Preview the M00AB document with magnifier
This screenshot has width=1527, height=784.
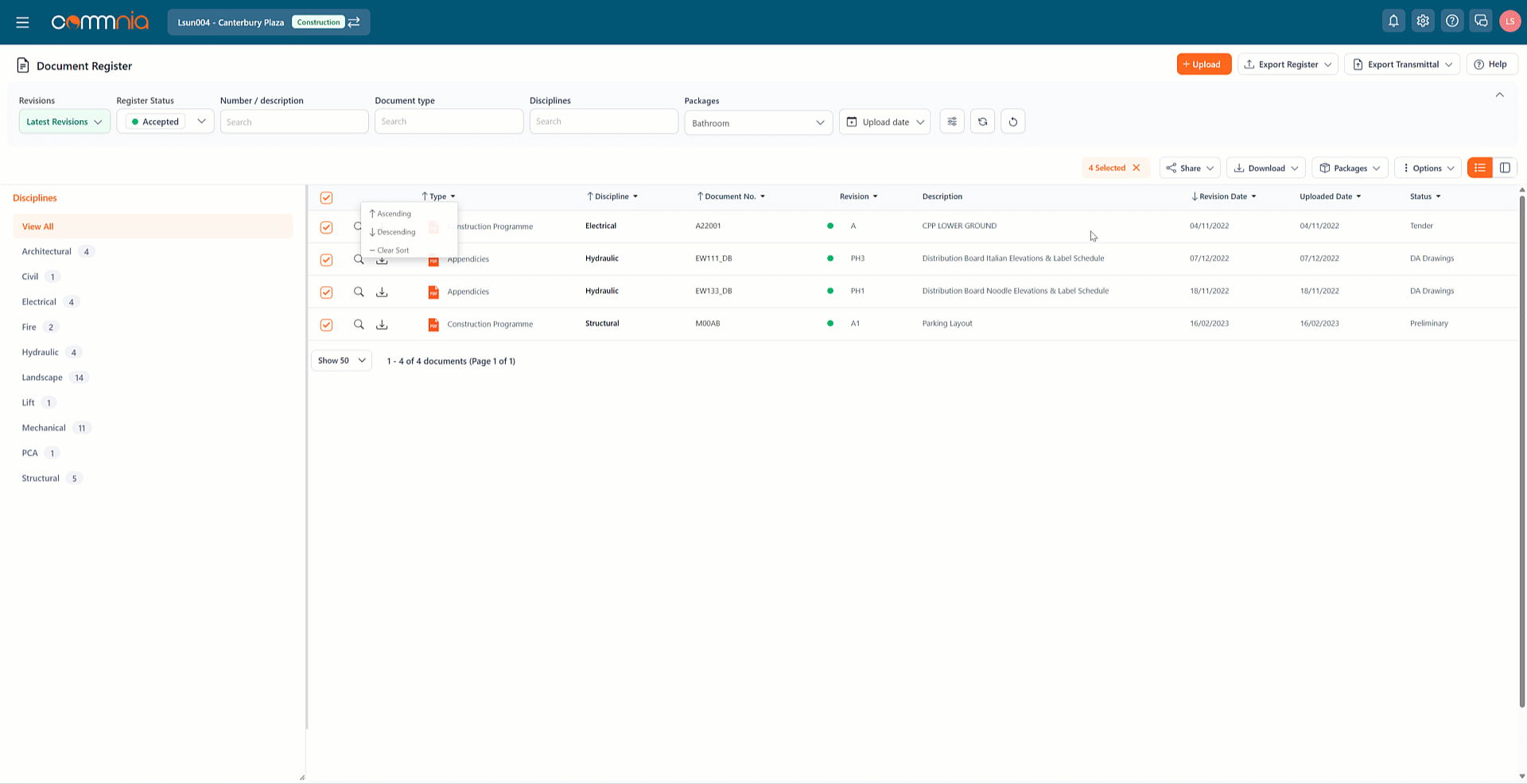pos(359,324)
